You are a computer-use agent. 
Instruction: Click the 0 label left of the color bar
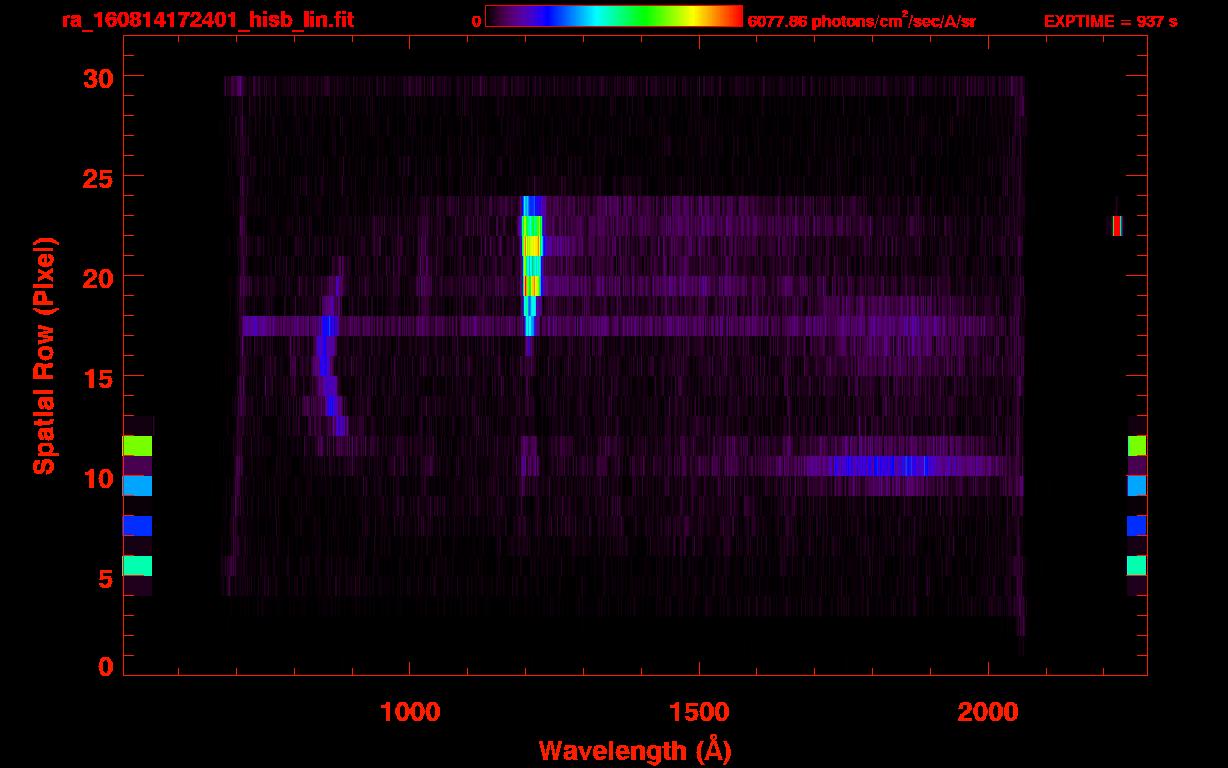pos(477,21)
